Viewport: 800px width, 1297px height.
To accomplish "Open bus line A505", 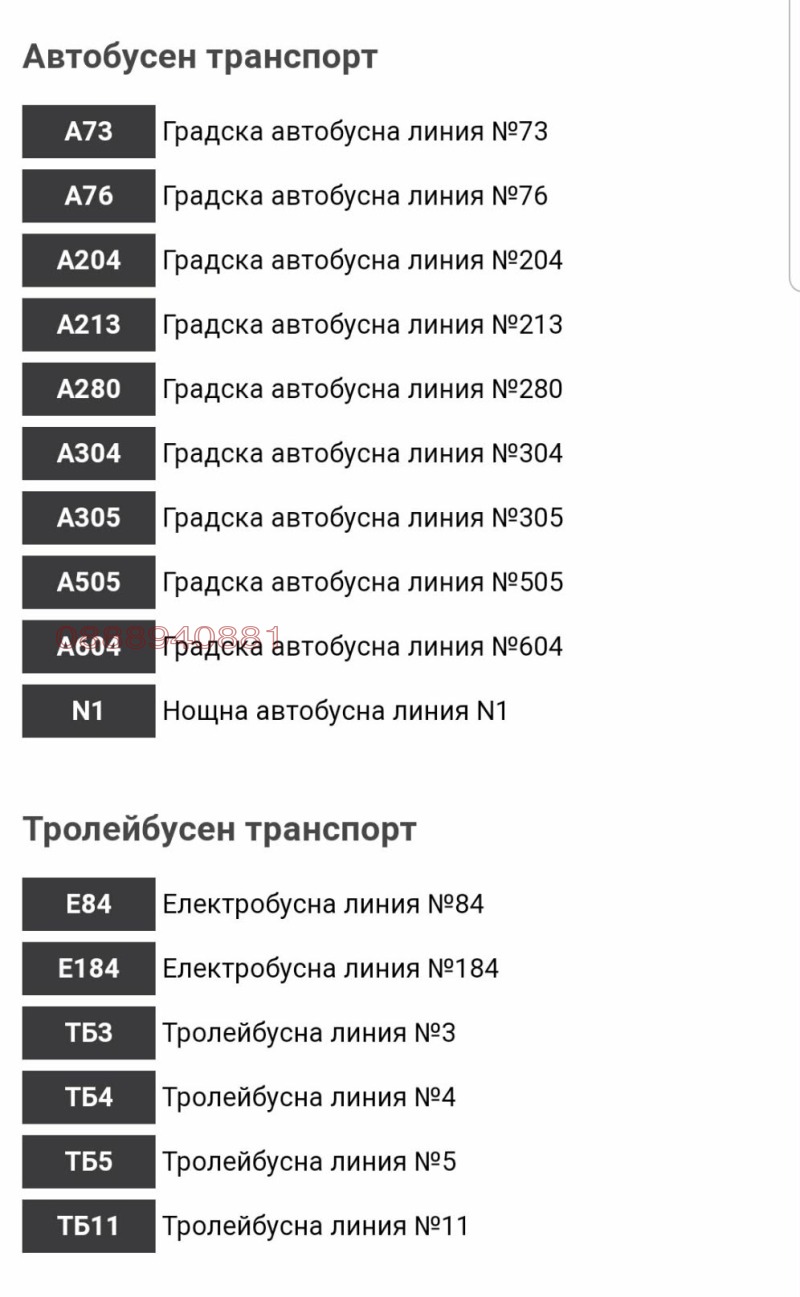I will coord(88,582).
